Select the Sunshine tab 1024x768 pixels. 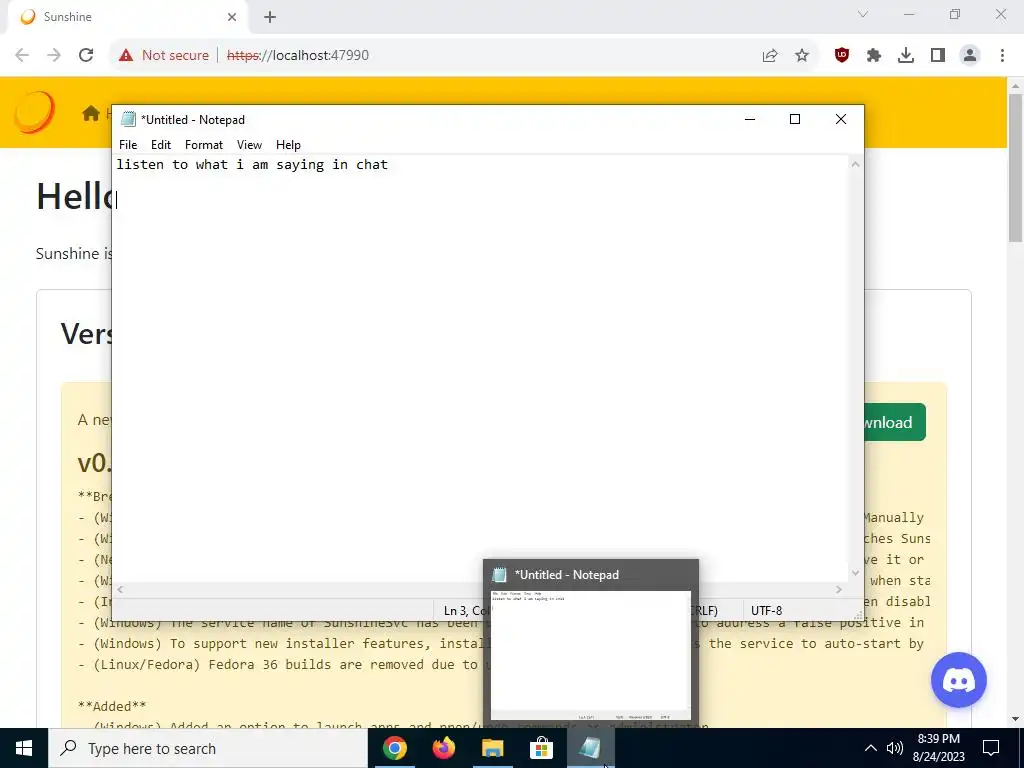click(127, 17)
